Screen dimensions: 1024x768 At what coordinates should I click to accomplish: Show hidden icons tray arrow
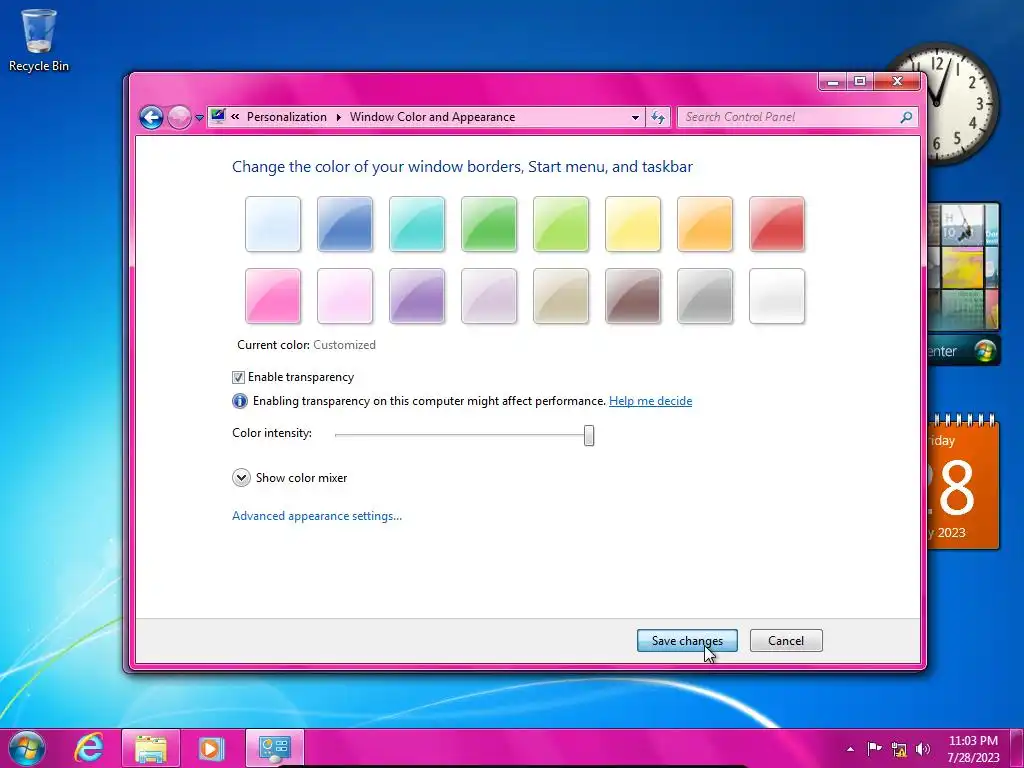(850, 749)
